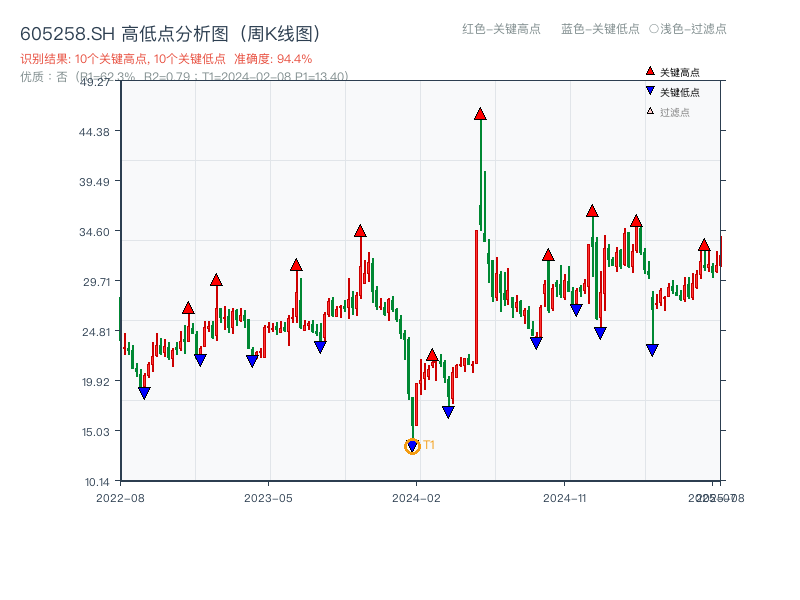
Task: Click the 39.49 y-axis label
Action: [94, 182]
